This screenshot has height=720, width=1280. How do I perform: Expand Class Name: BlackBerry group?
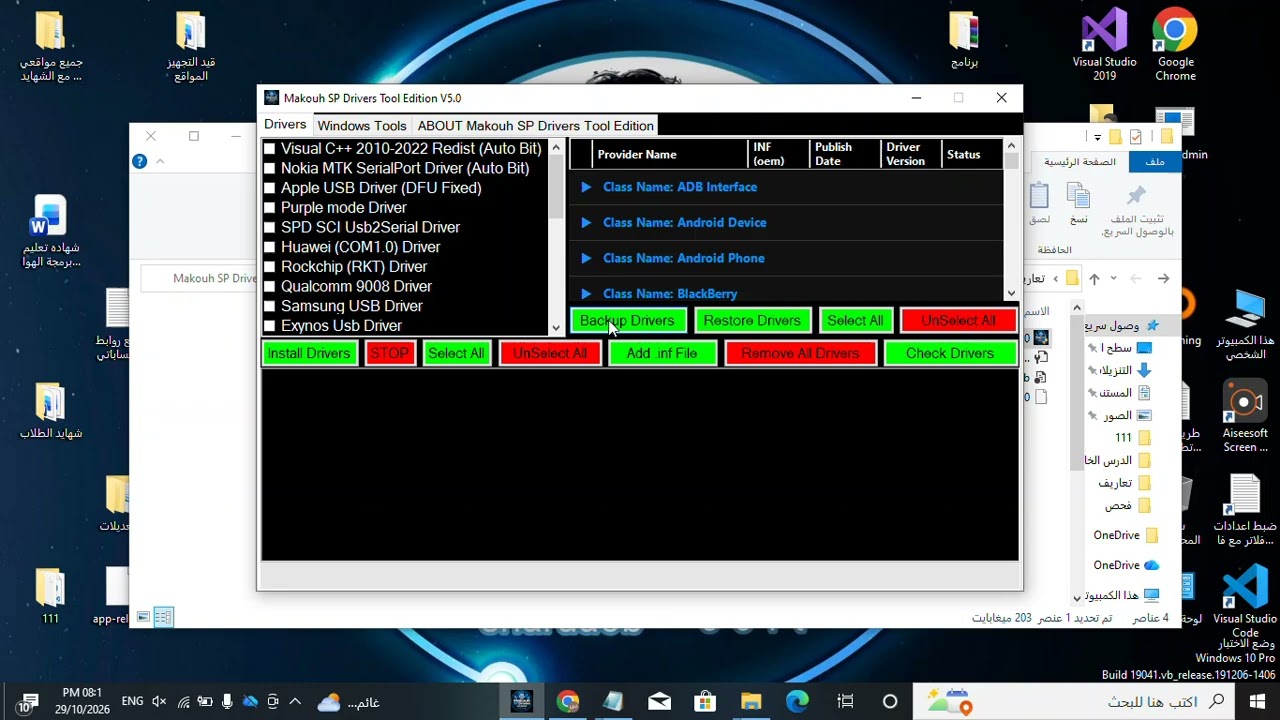coord(586,293)
